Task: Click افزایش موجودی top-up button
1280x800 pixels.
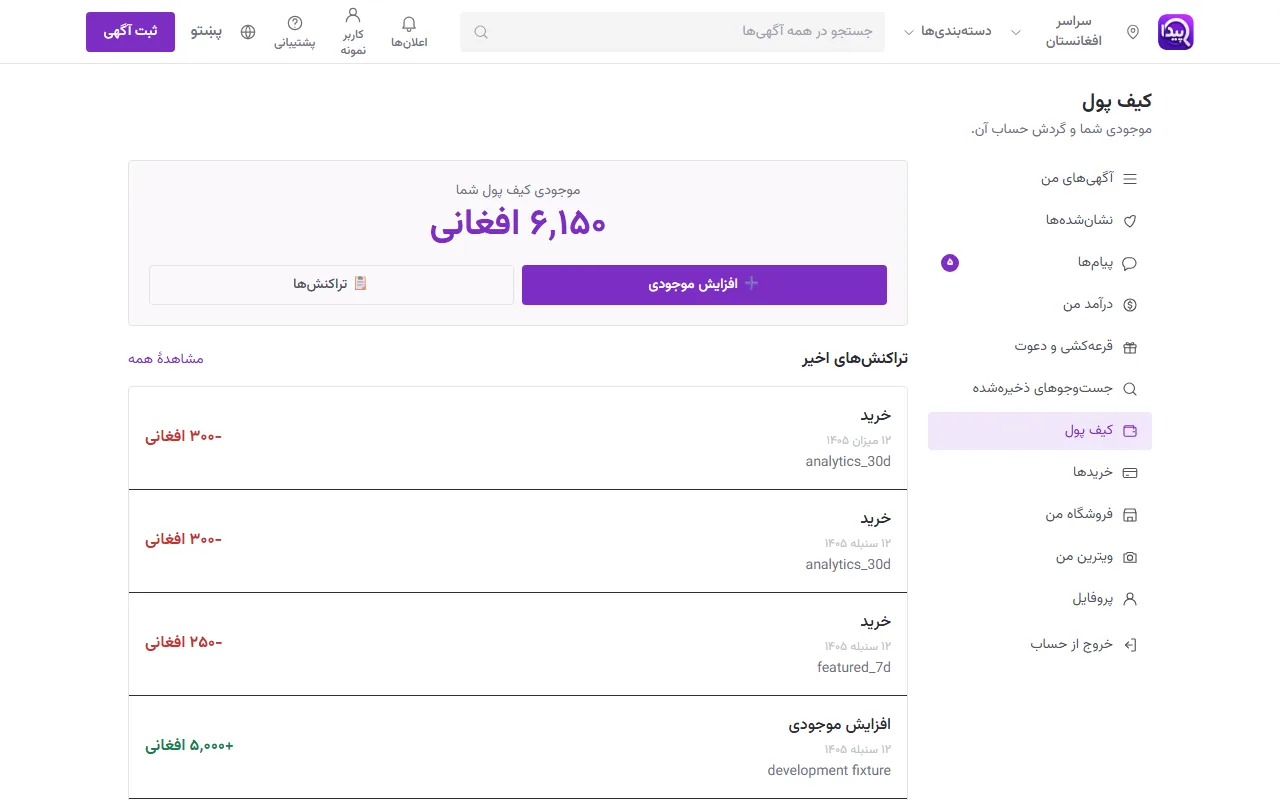Action: (704, 285)
